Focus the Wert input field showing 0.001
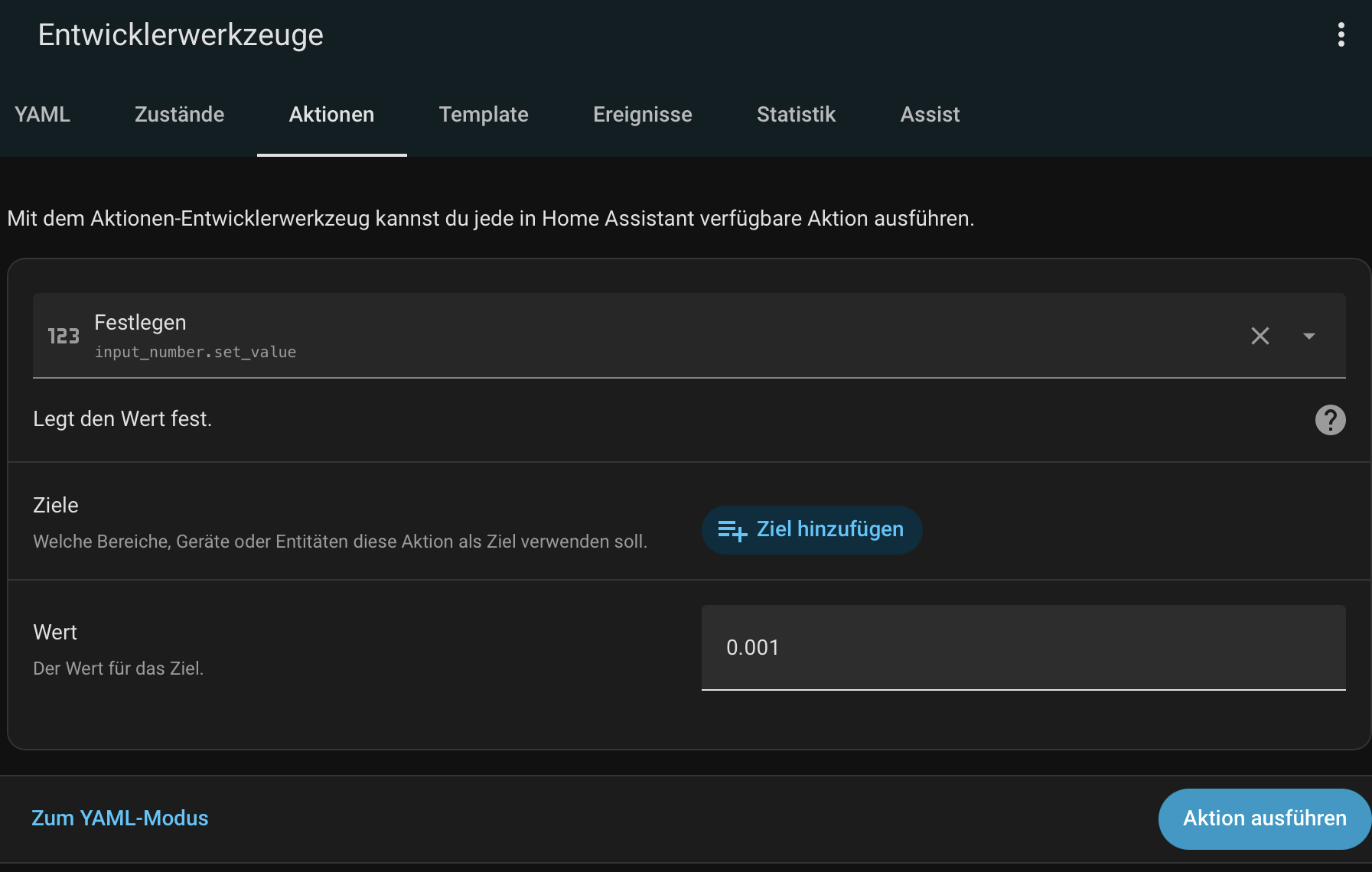The height and width of the screenshot is (872, 1372). (x=1022, y=648)
